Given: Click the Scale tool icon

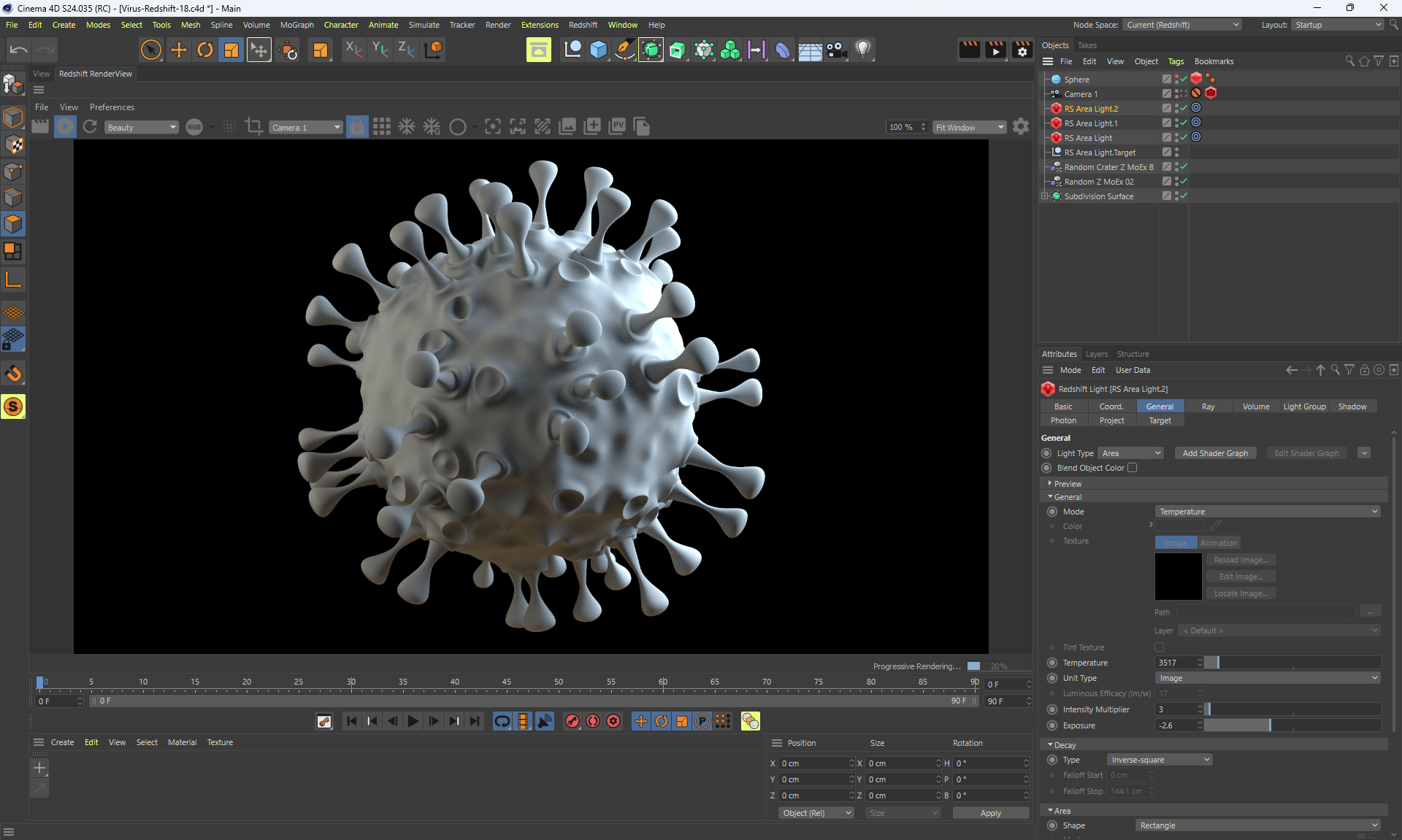Looking at the screenshot, I should [x=231, y=50].
